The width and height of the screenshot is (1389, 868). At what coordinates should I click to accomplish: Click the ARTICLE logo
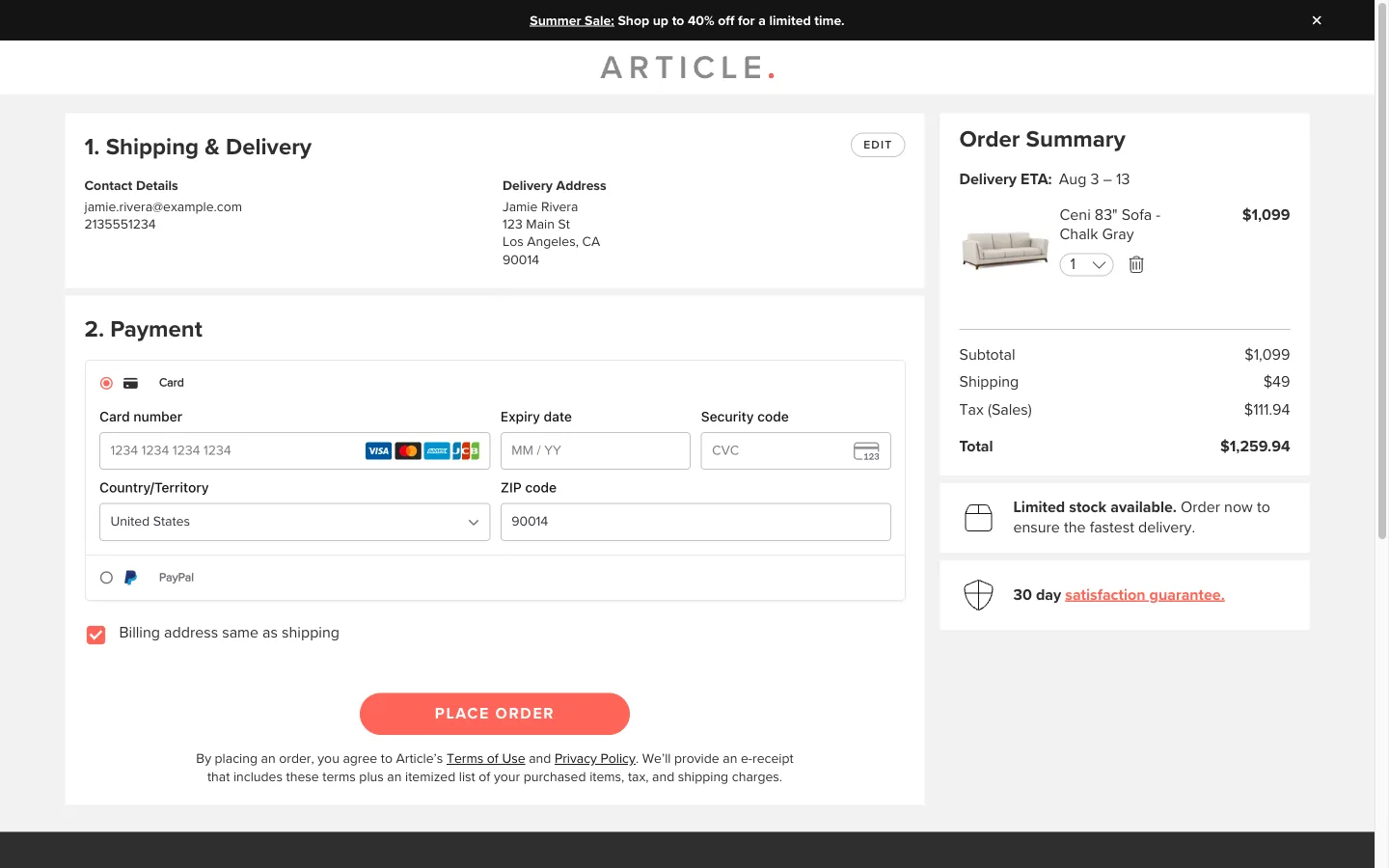pyautogui.click(x=687, y=68)
